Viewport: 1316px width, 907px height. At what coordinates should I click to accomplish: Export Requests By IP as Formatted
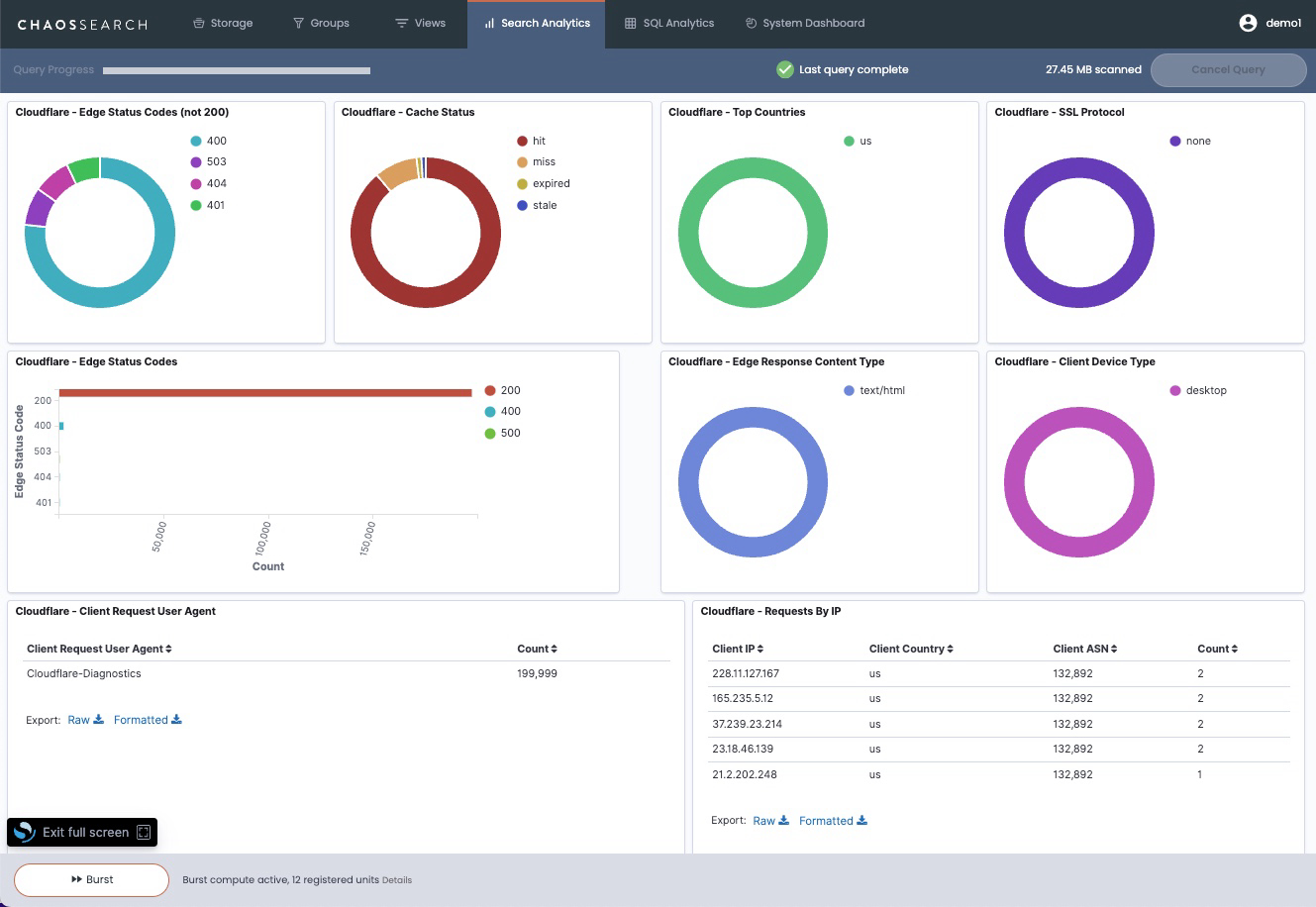[x=833, y=821]
